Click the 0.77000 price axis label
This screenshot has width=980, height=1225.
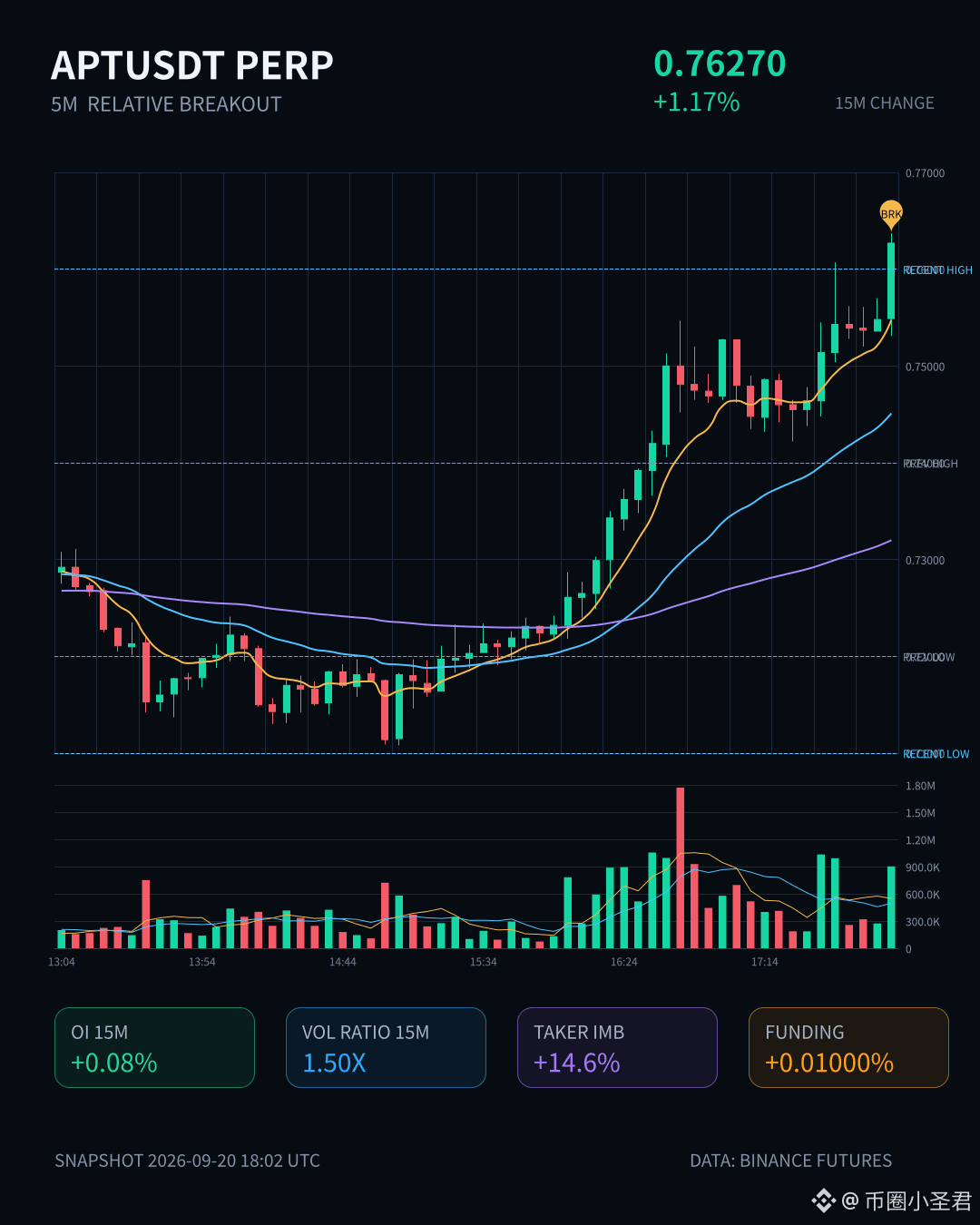click(x=926, y=173)
